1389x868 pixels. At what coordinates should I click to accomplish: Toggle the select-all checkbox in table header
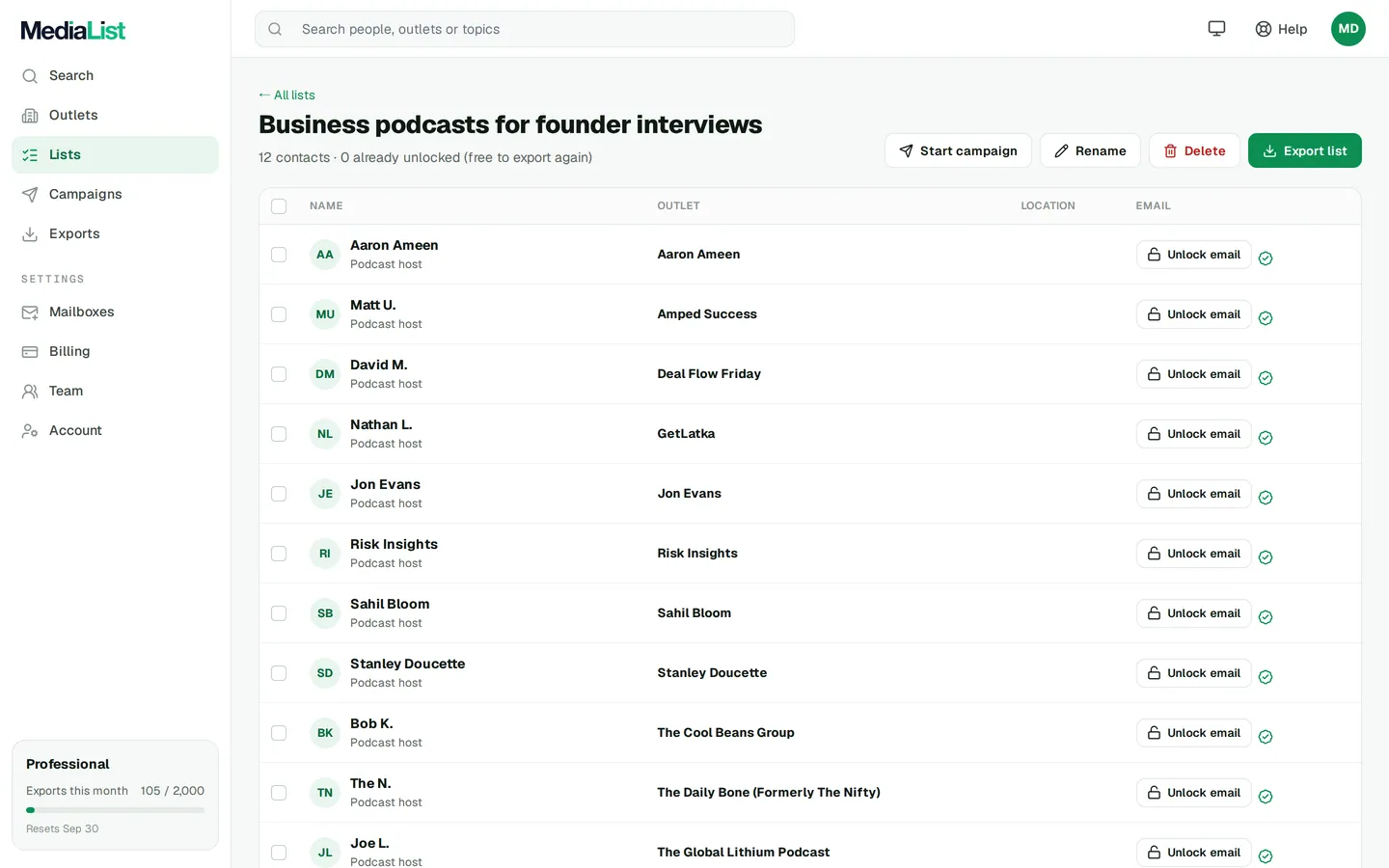click(x=279, y=206)
